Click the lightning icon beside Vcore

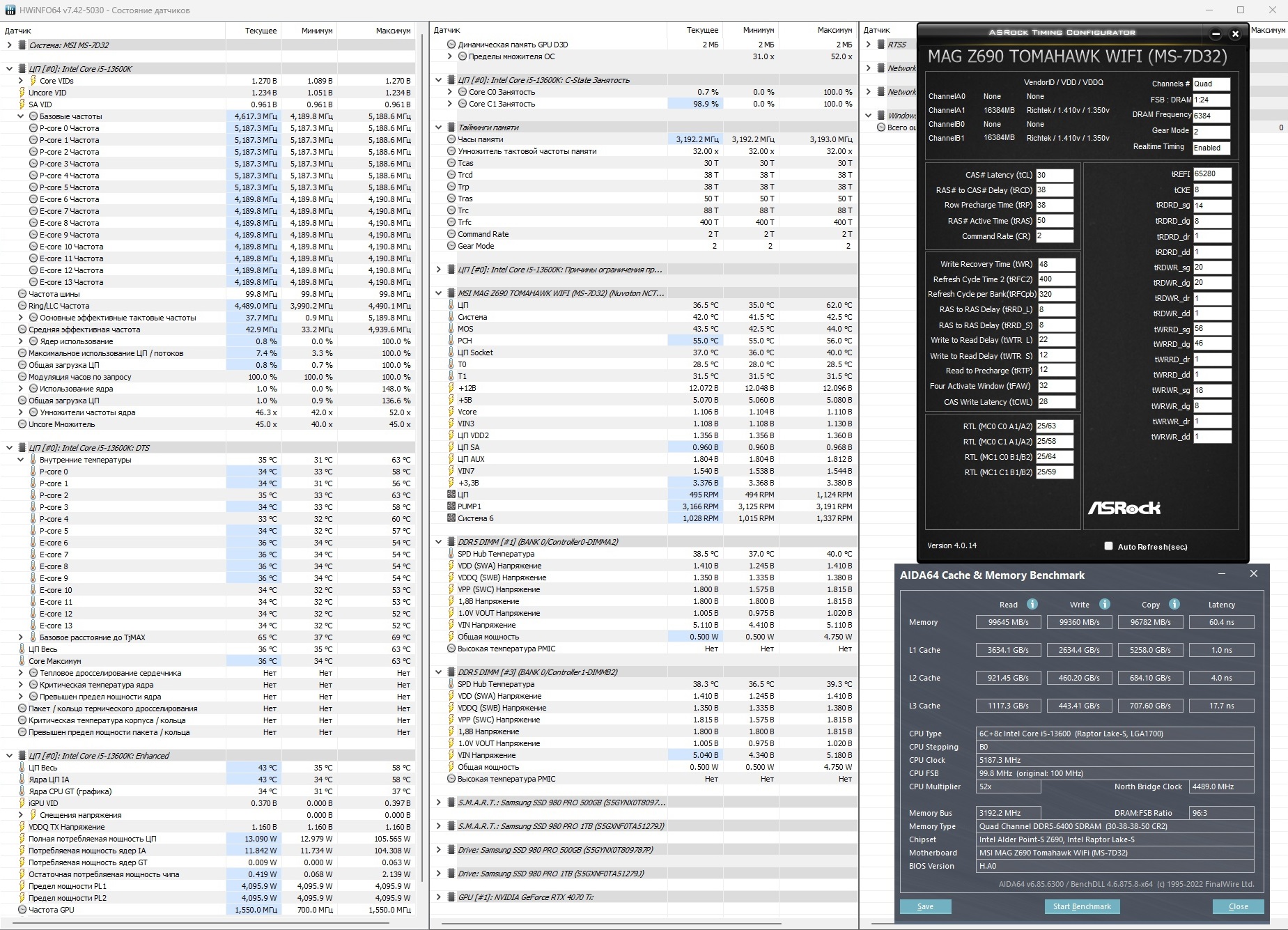coord(451,412)
